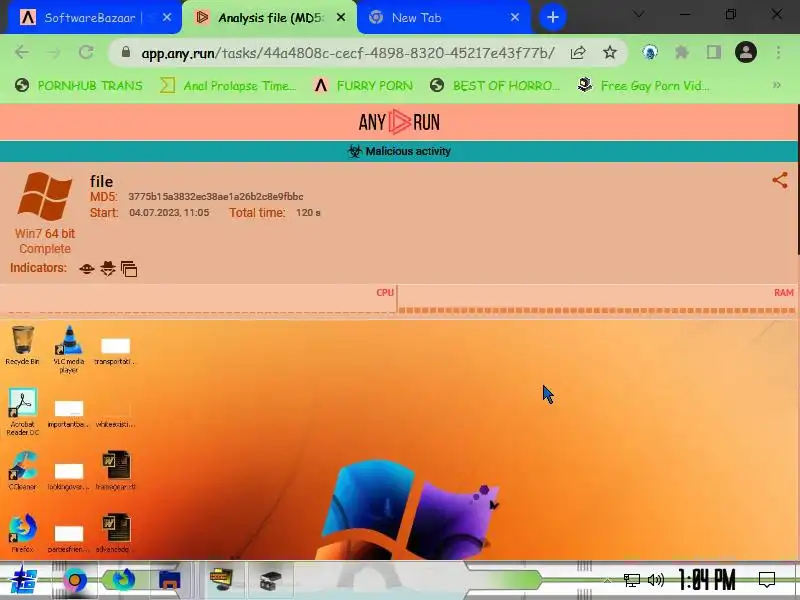Open Firefox from the taskbar
Viewport: 800px width, 600px height.
tap(122, 580)
